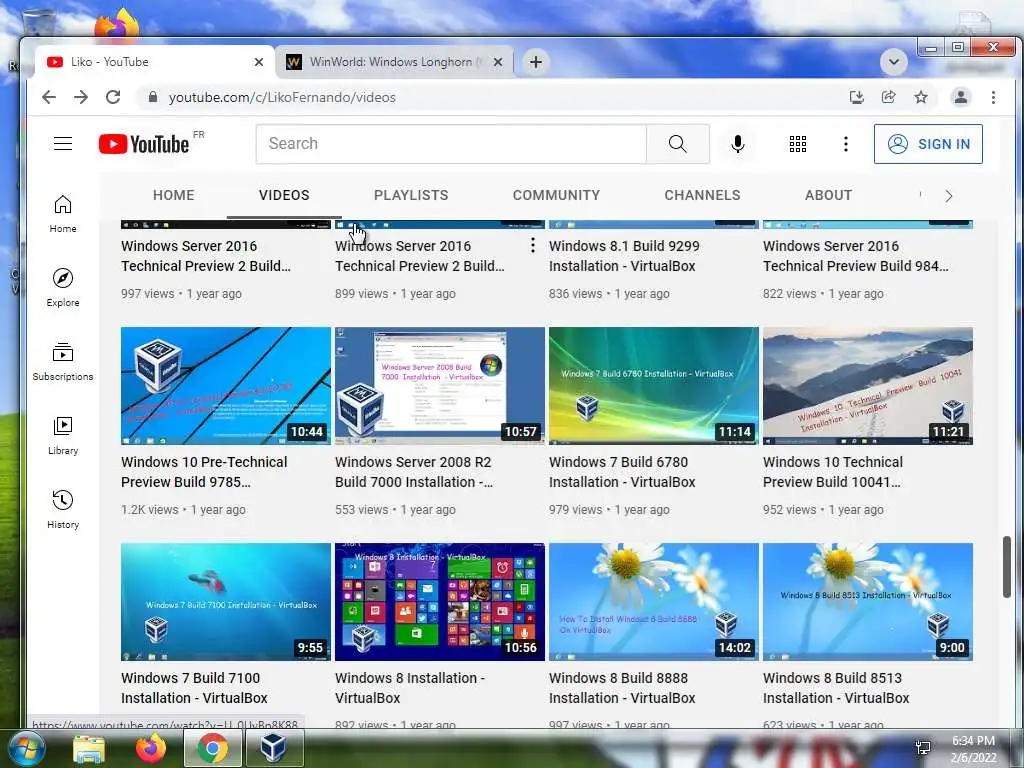Open the PLAYLISTS tab
The width and height of the screenshot is (1024, 768).
(x=411, y=195)
